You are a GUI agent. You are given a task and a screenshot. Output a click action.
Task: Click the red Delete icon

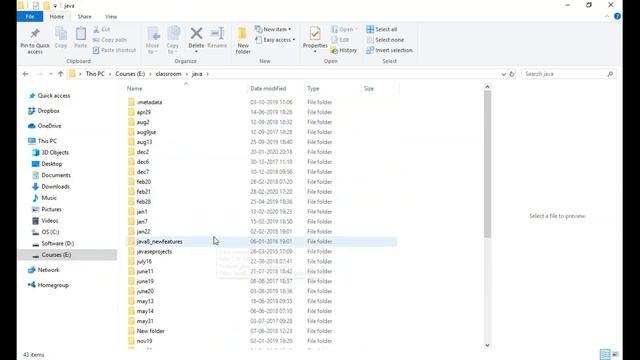196,33
